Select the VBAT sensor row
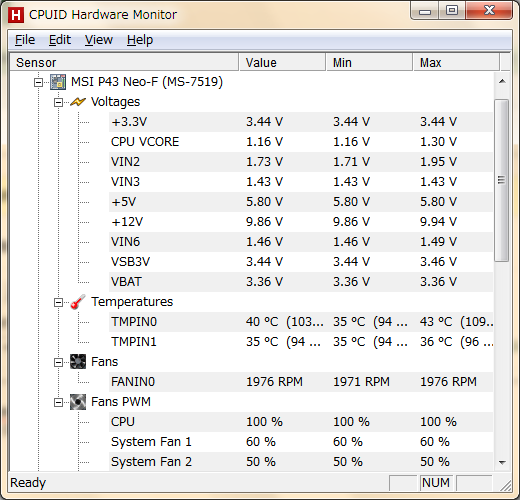Image resolution: width=520 pixels, height=500 pixels. [x=301, y=282]
